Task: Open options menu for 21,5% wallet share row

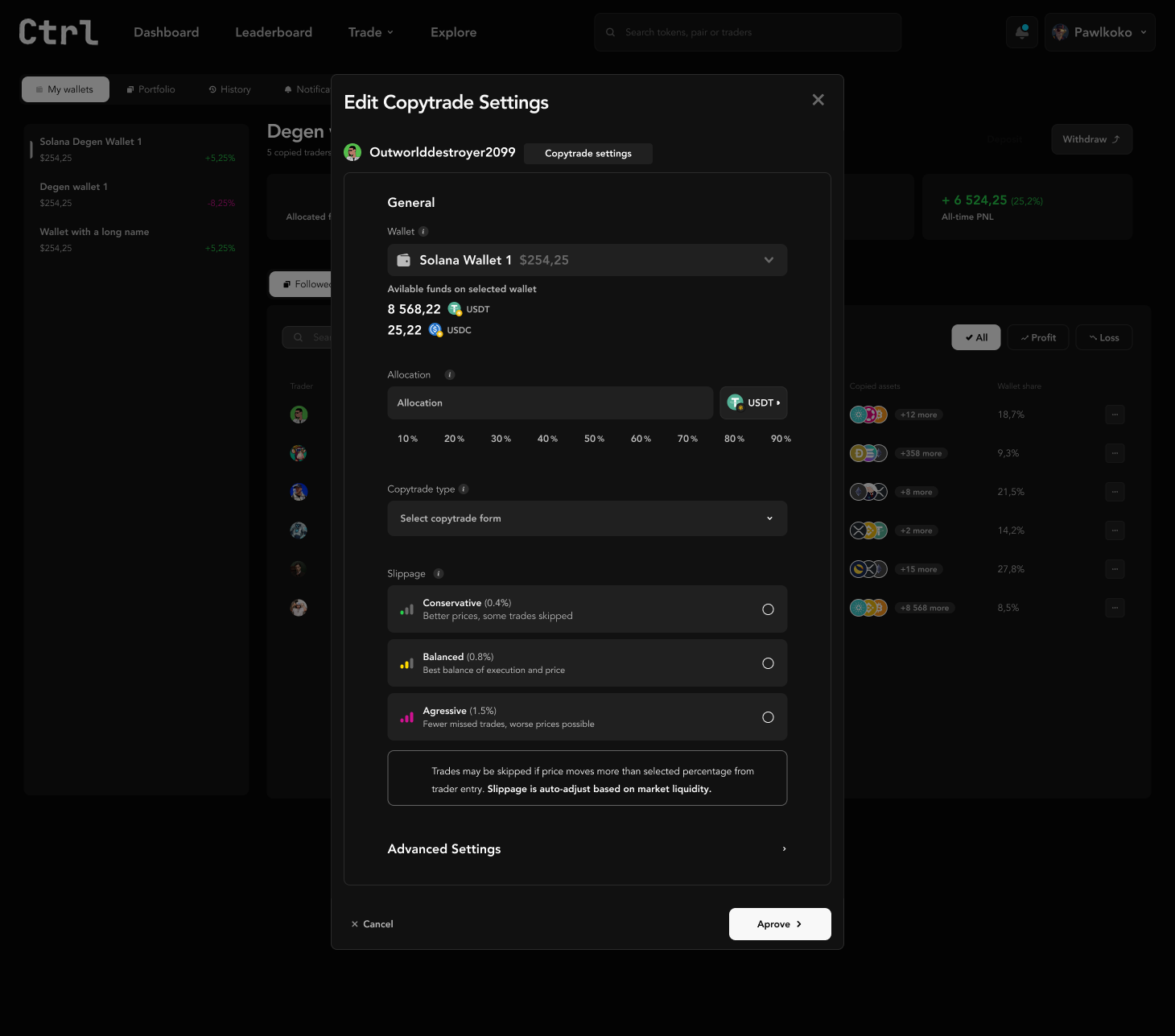Action: coord(1115,492)
